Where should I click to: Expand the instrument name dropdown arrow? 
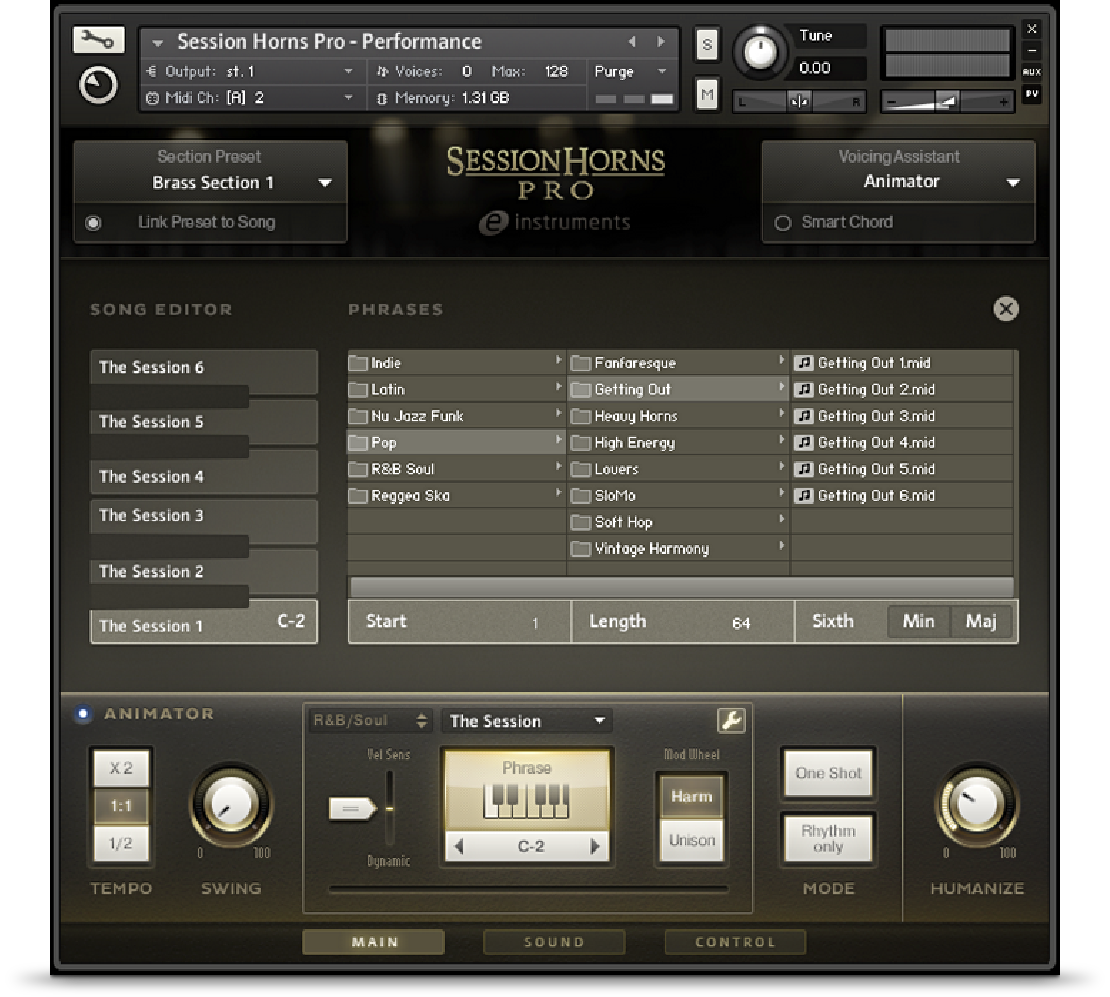158,42
